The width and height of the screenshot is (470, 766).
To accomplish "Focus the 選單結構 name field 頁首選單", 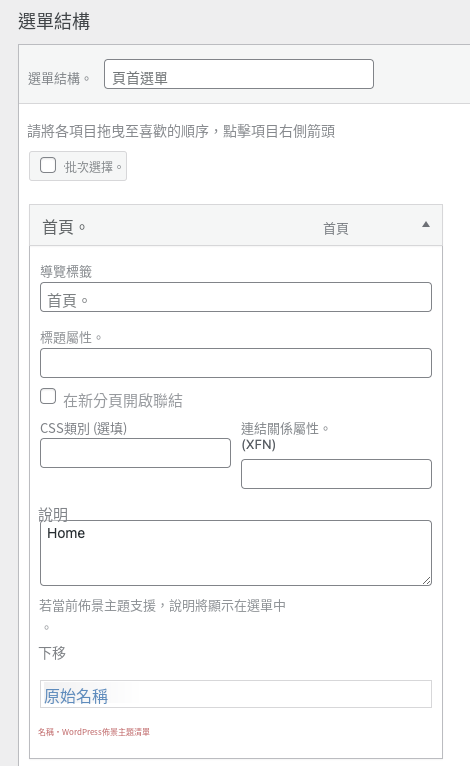I will [239, 74].
